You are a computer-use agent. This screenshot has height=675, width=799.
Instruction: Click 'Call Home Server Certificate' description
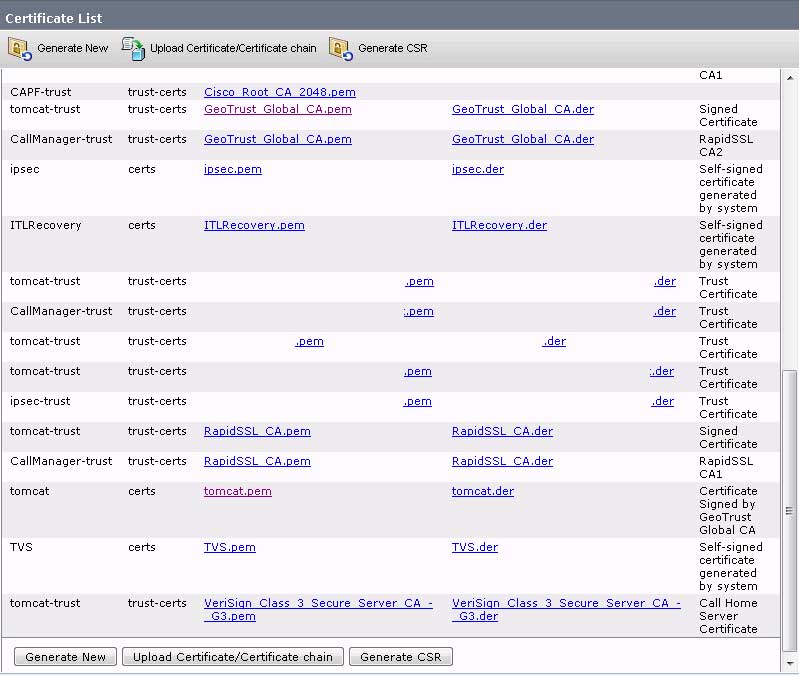pyautogui.click(x=728, y=616)
